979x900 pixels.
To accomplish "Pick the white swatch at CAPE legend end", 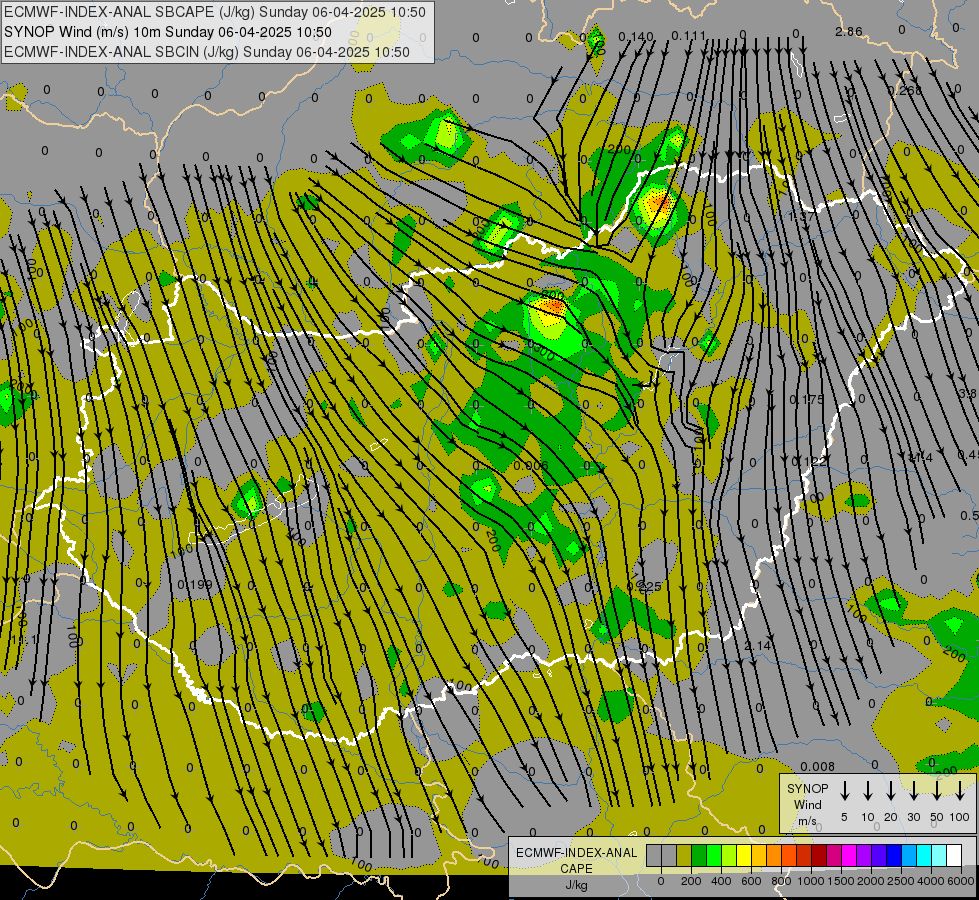I will pos(954,856).
